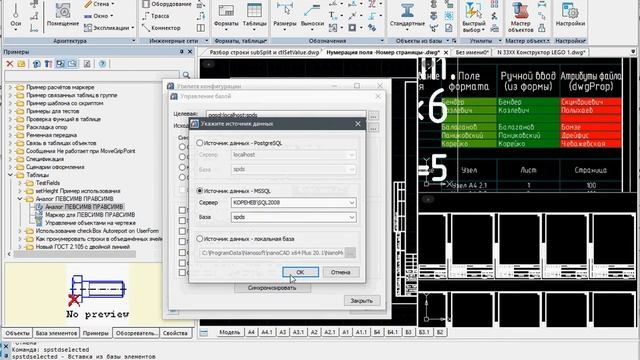Expand Пример расчётов маркере folder
Screen dimensions: 640x360
point(11,87)
